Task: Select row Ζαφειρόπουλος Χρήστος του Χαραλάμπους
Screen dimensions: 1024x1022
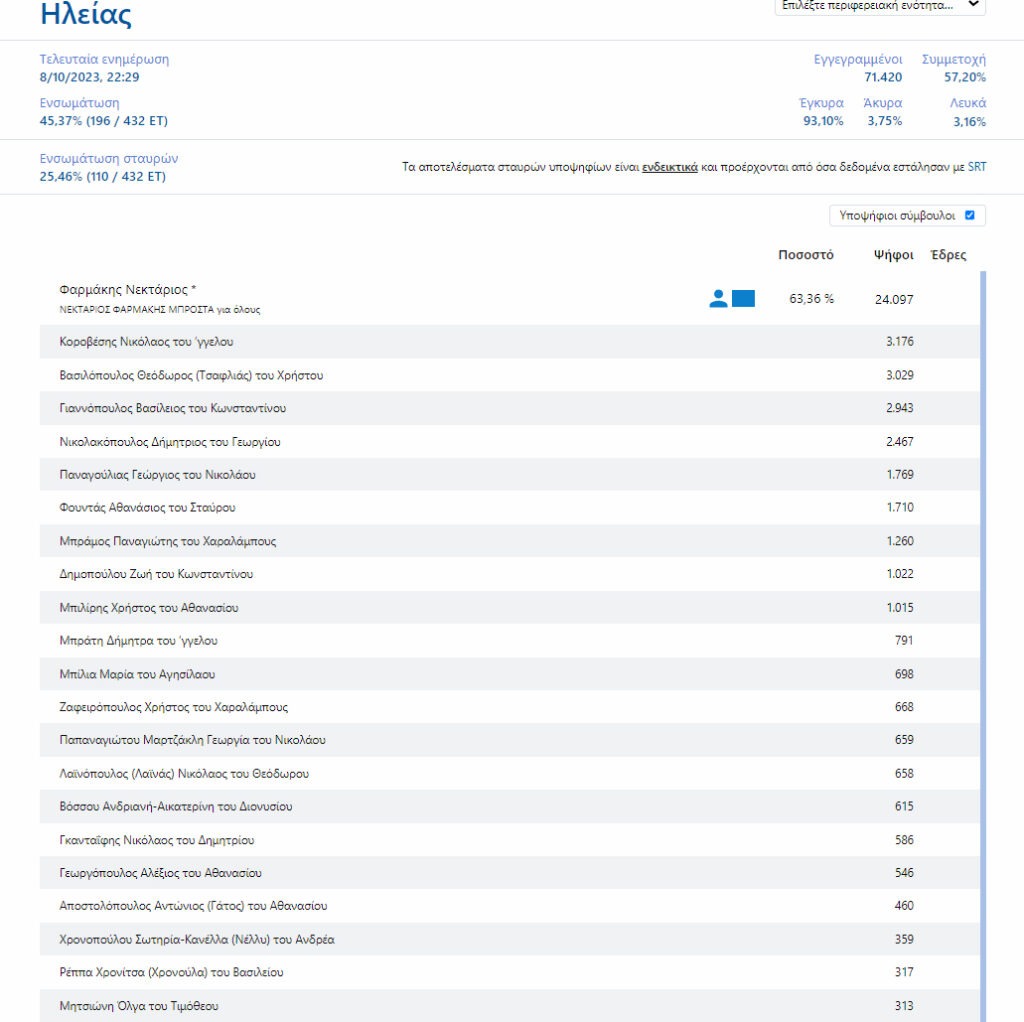Action: 509,707
